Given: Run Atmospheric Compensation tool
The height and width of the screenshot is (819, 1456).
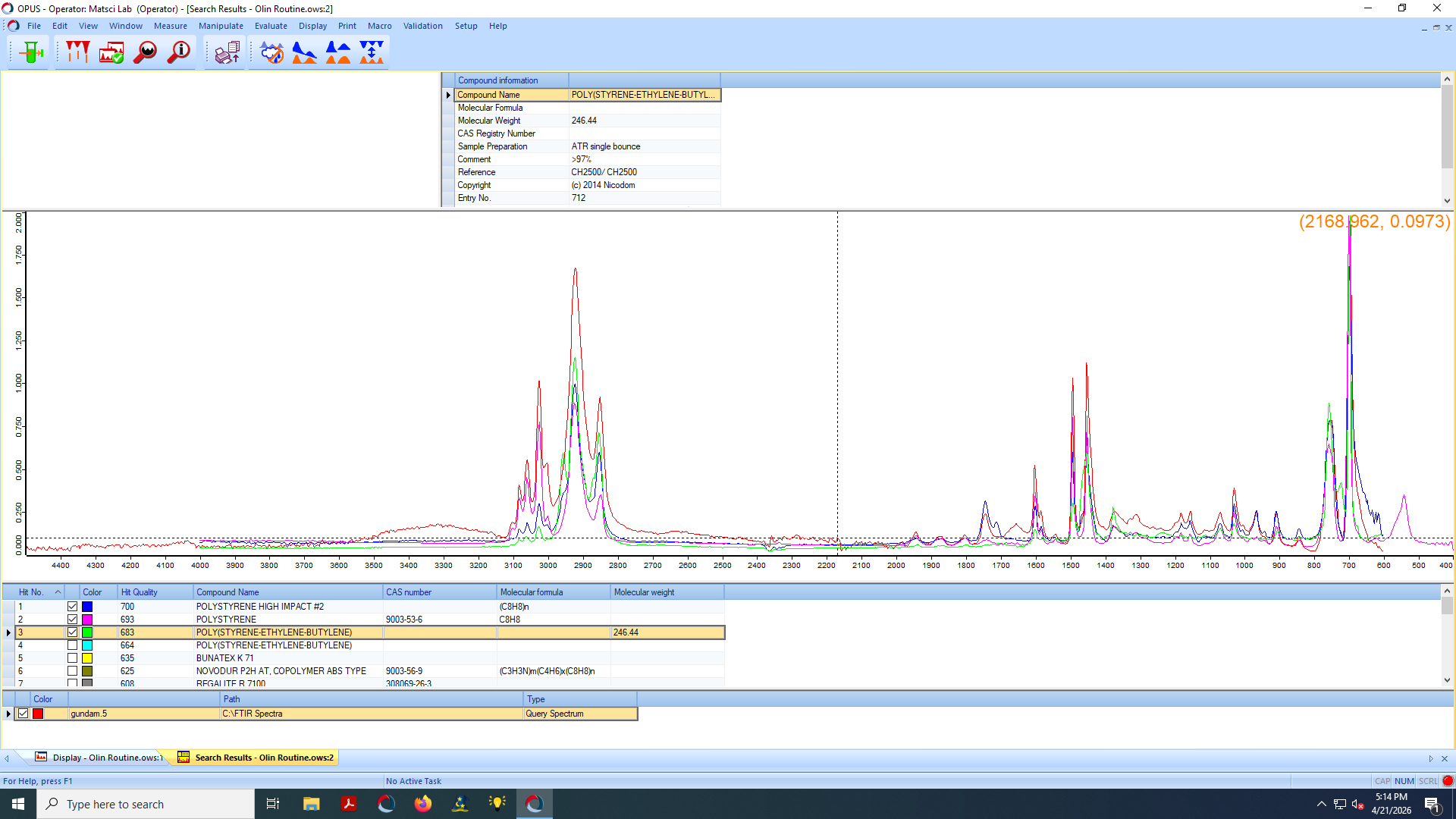Looking at the screenshot, I should pos(271,52).
